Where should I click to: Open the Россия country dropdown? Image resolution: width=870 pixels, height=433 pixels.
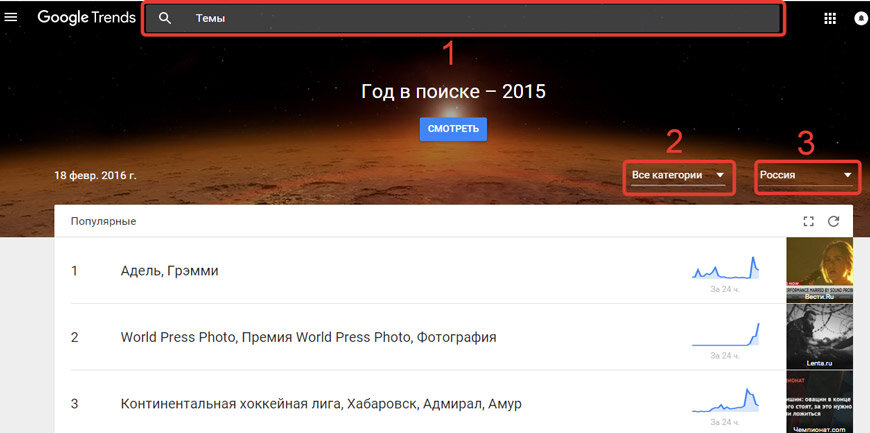click(x=806, y=175)
